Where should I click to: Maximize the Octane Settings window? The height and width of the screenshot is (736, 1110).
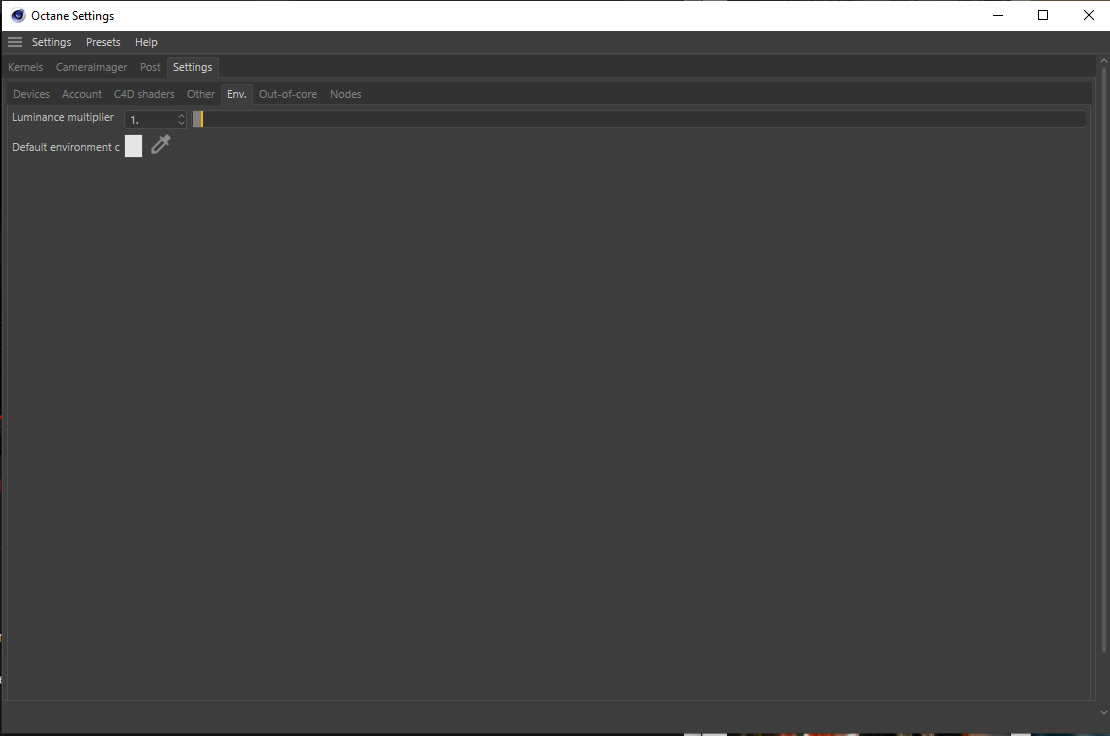pos(1043,16)
